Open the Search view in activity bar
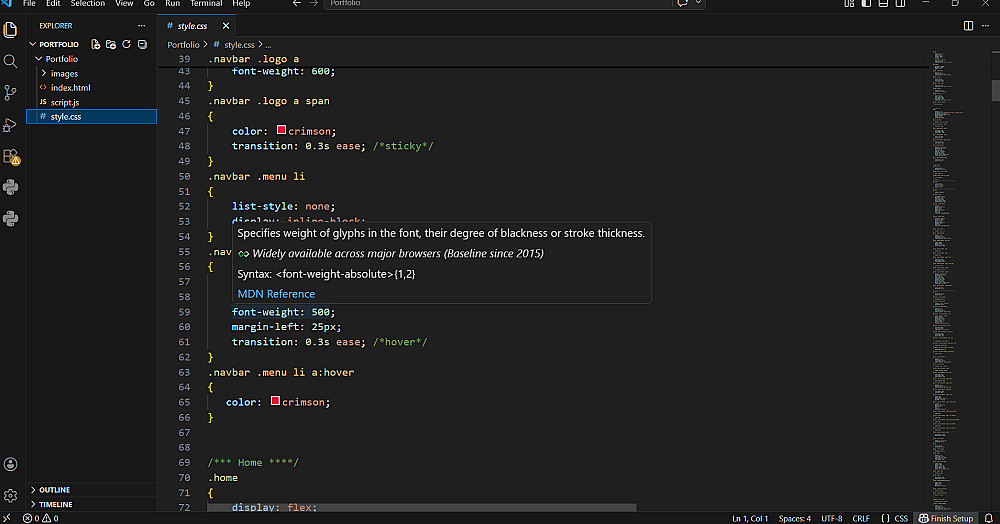 tap(11, 61)
